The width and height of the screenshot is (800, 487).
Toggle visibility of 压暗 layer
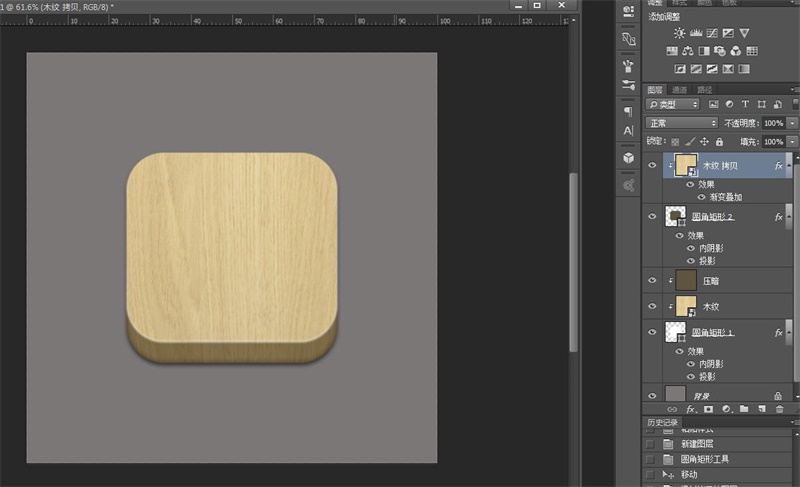(652, 281)
